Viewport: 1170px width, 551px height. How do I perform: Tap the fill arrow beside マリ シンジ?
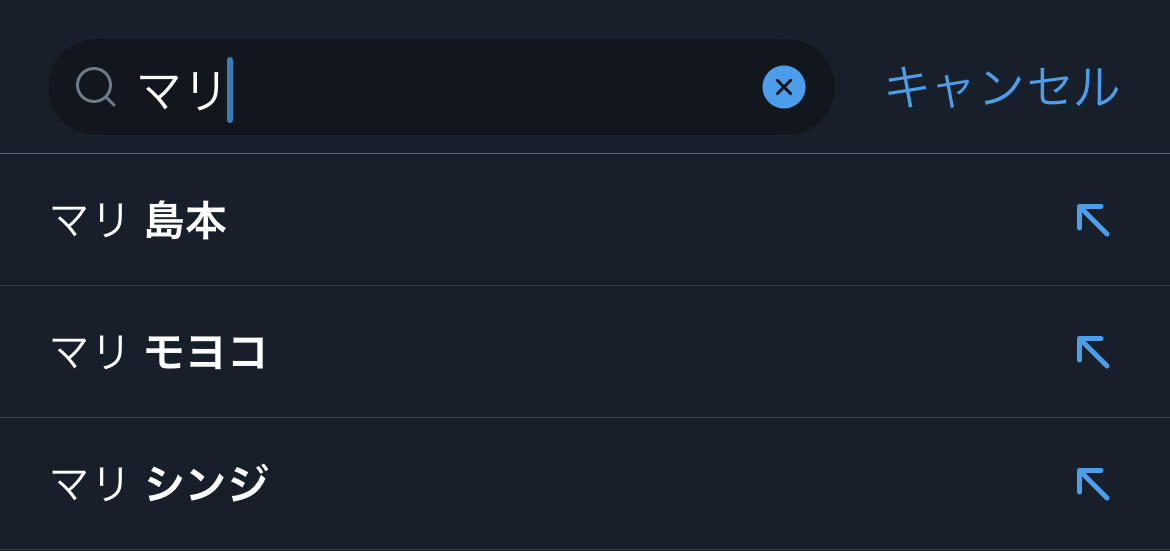coord(1092,484)
